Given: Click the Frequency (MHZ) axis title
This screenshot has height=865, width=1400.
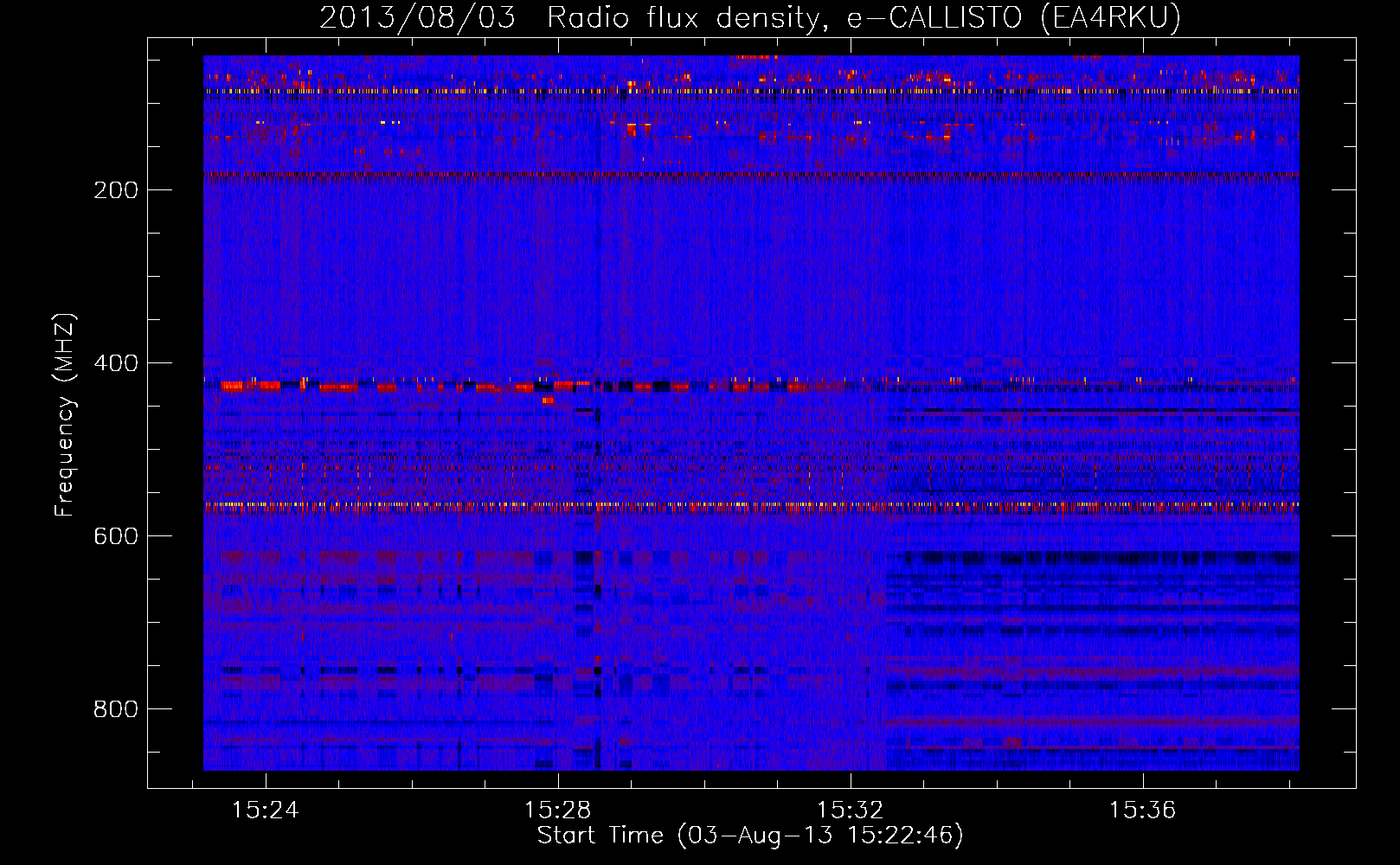Looking at the screenshot, I should tap(65, 414).
